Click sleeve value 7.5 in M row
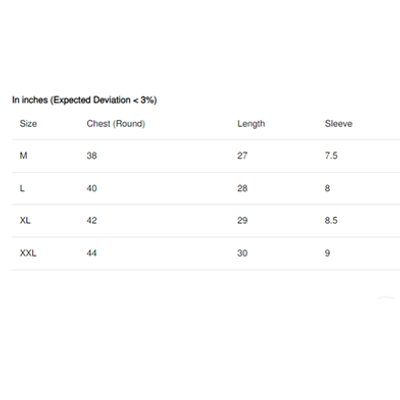 tap(331, 156)
